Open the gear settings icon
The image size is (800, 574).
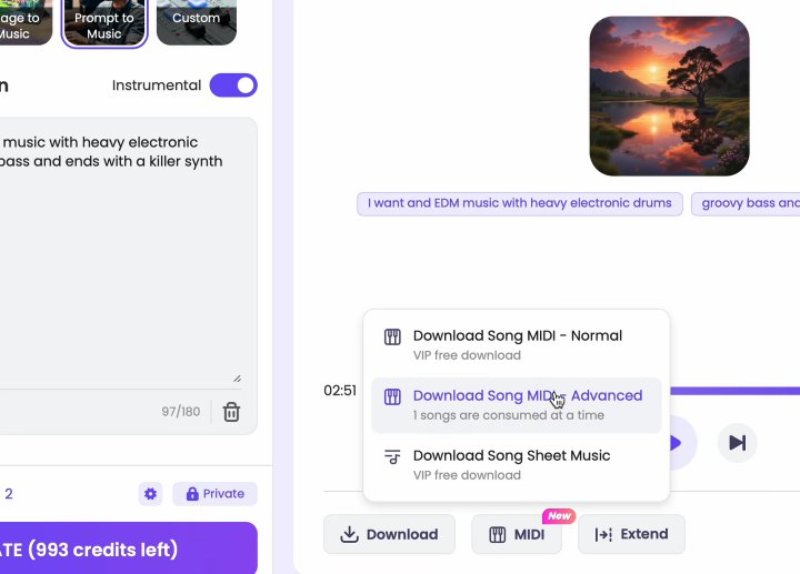point(151,493)
